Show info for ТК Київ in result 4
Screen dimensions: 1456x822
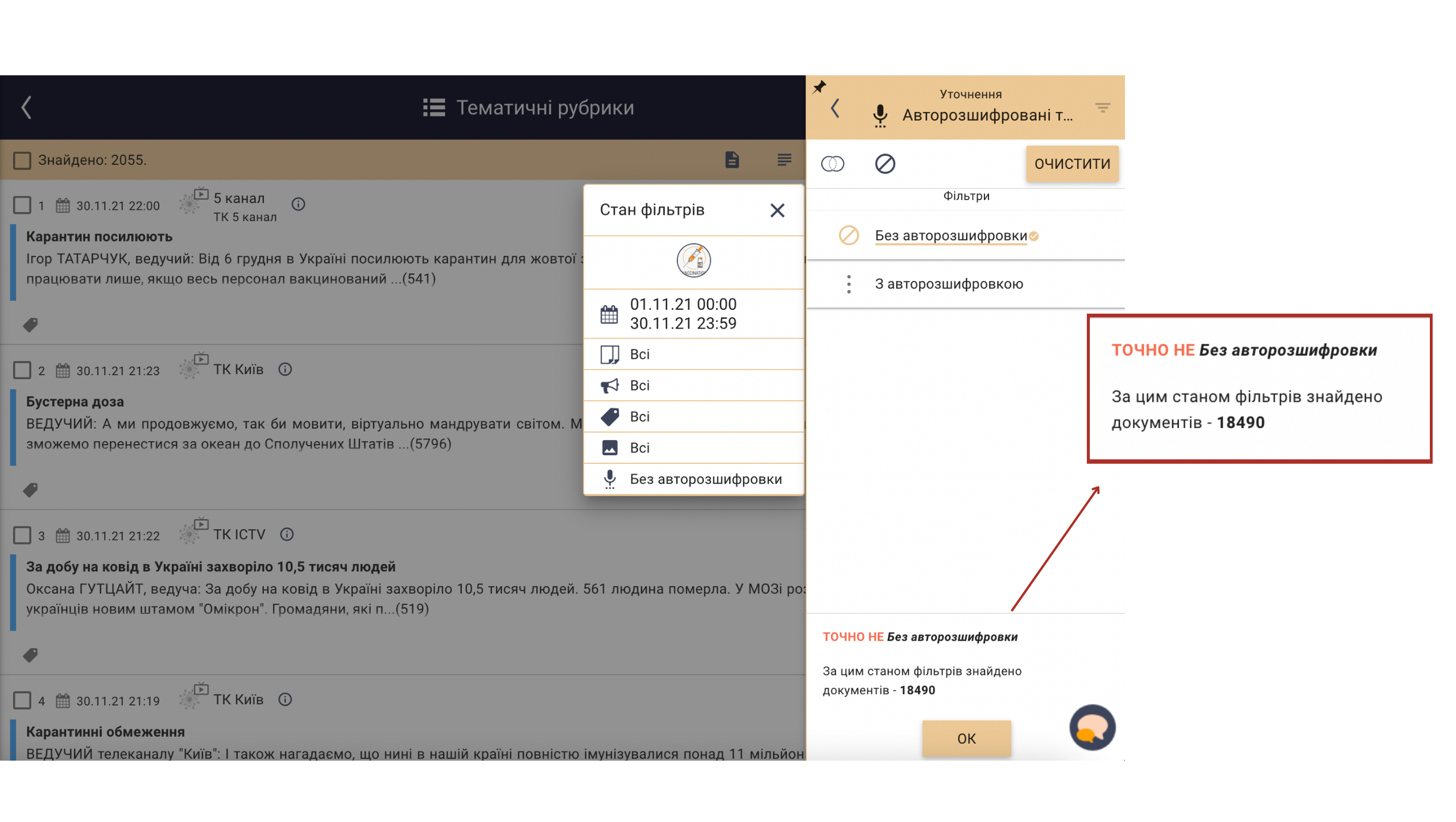(x=286, y=699)
